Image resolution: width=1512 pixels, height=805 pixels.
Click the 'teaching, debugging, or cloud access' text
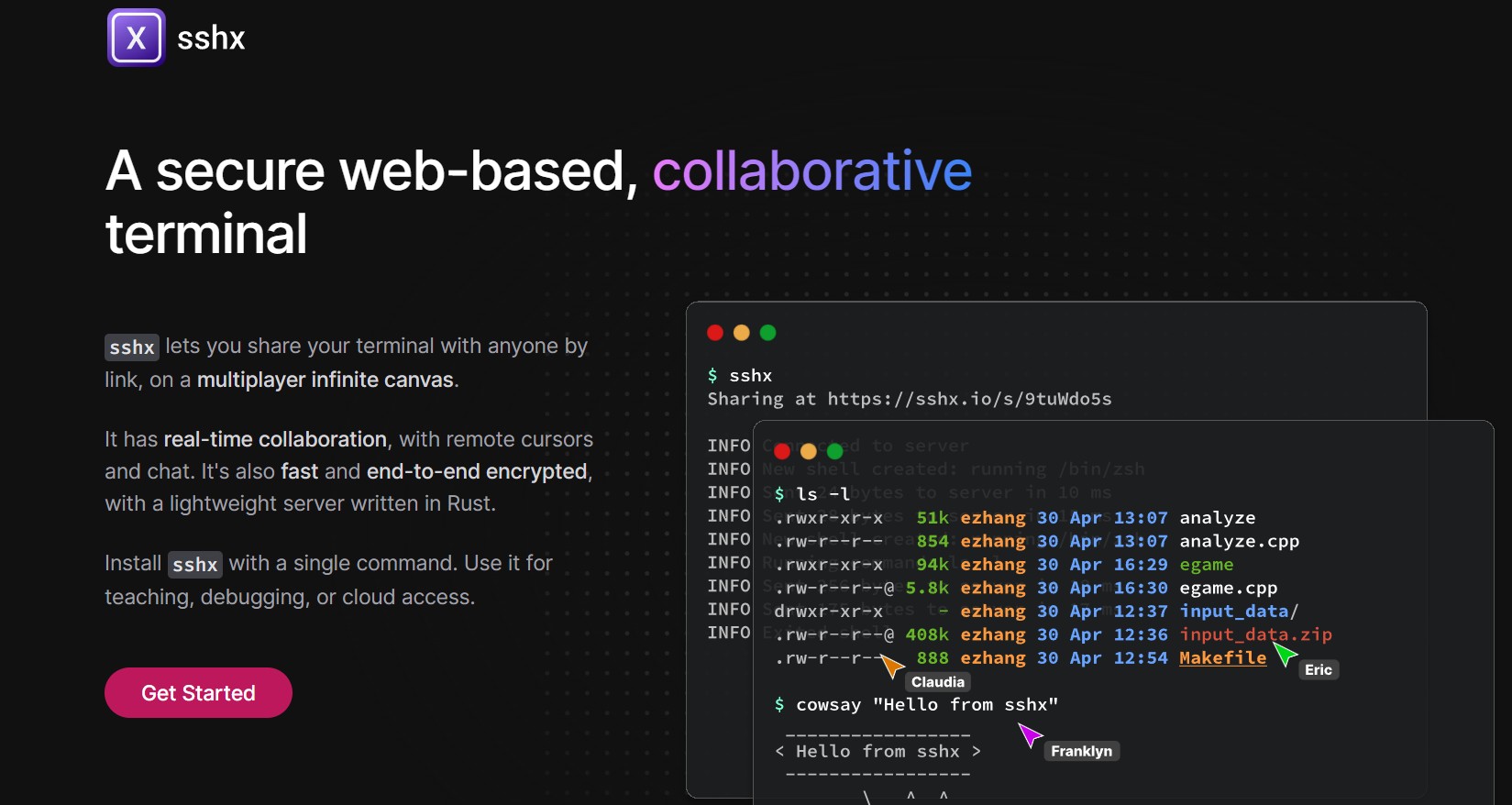click(290, 597)
